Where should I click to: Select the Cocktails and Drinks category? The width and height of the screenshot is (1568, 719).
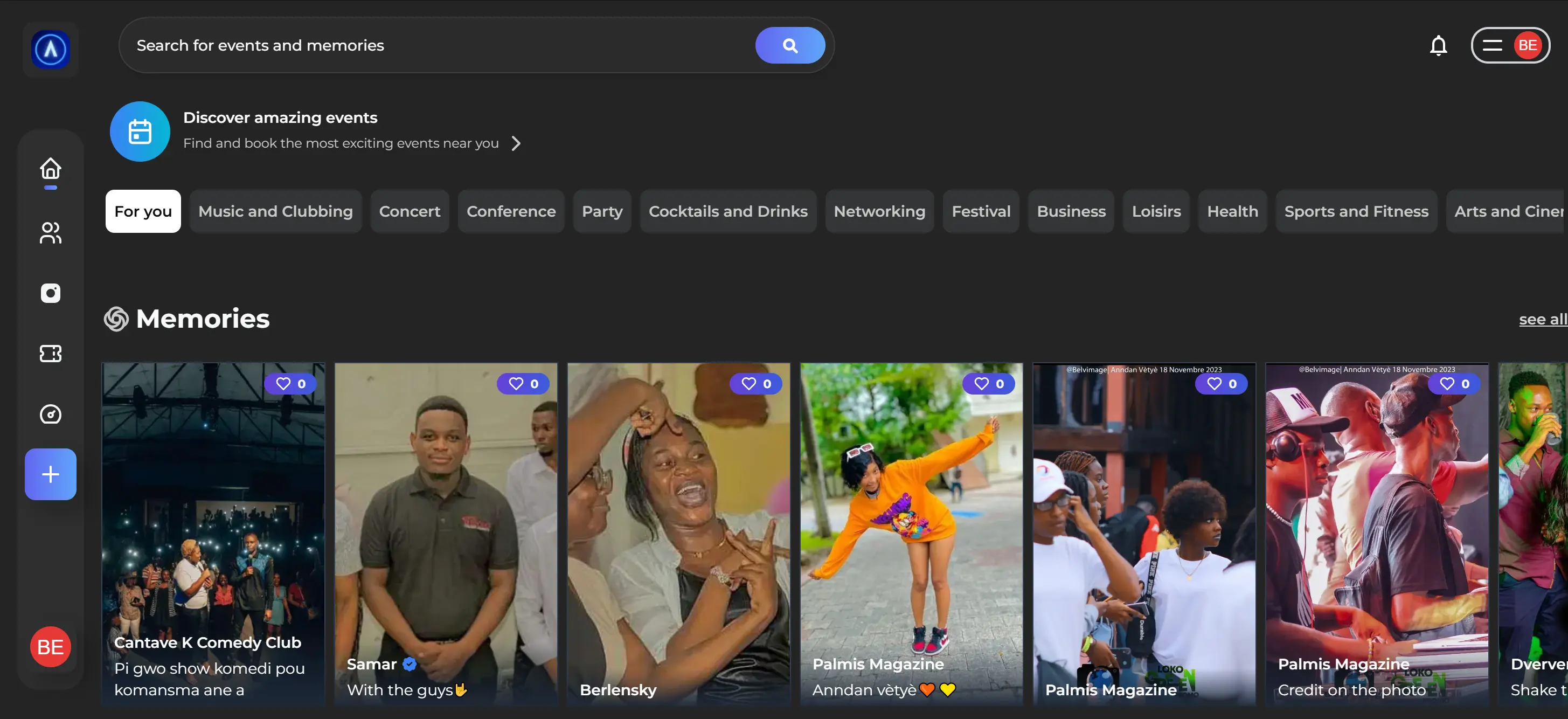727,211
